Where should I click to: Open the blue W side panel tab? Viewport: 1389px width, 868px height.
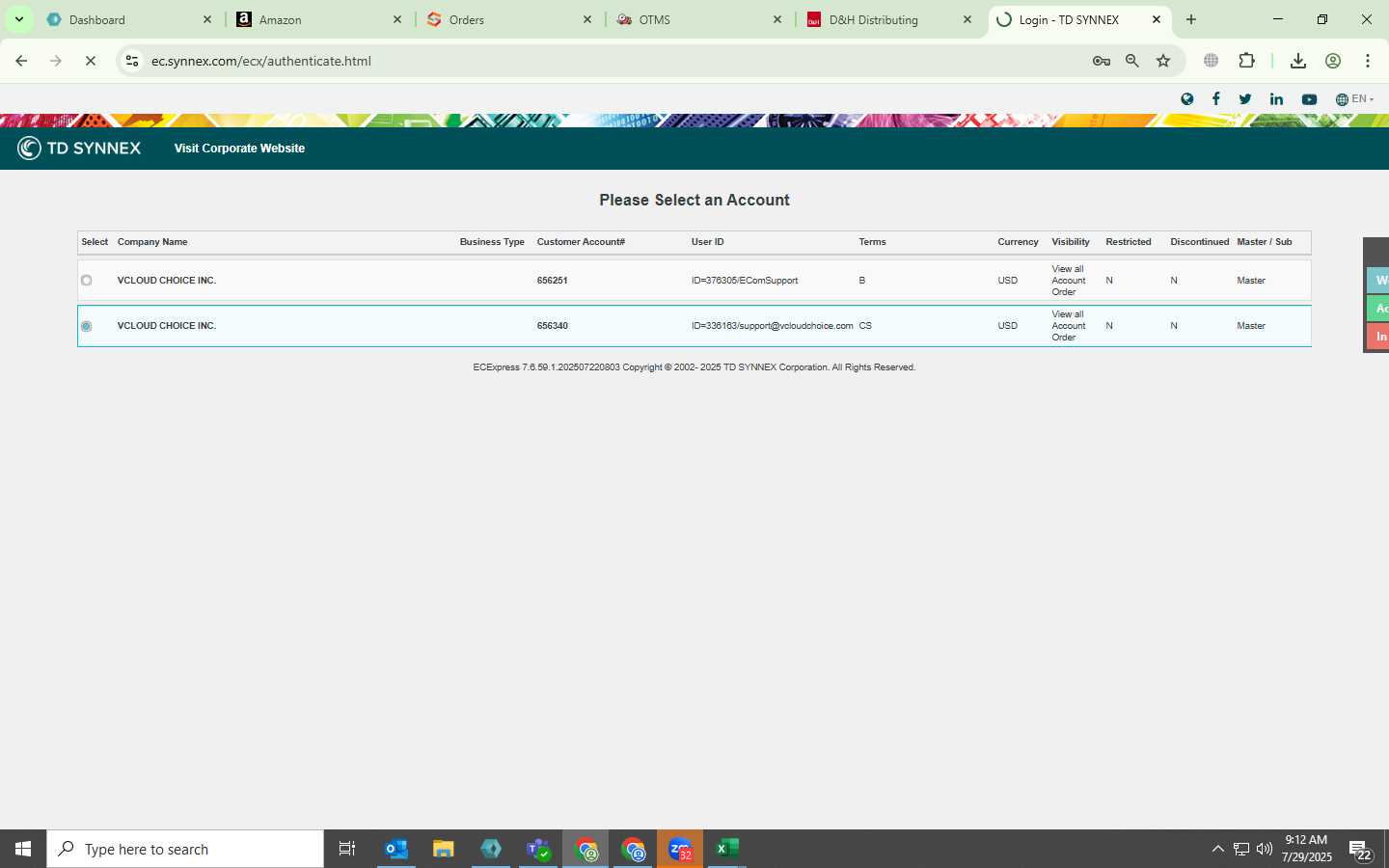(1378, 281)
